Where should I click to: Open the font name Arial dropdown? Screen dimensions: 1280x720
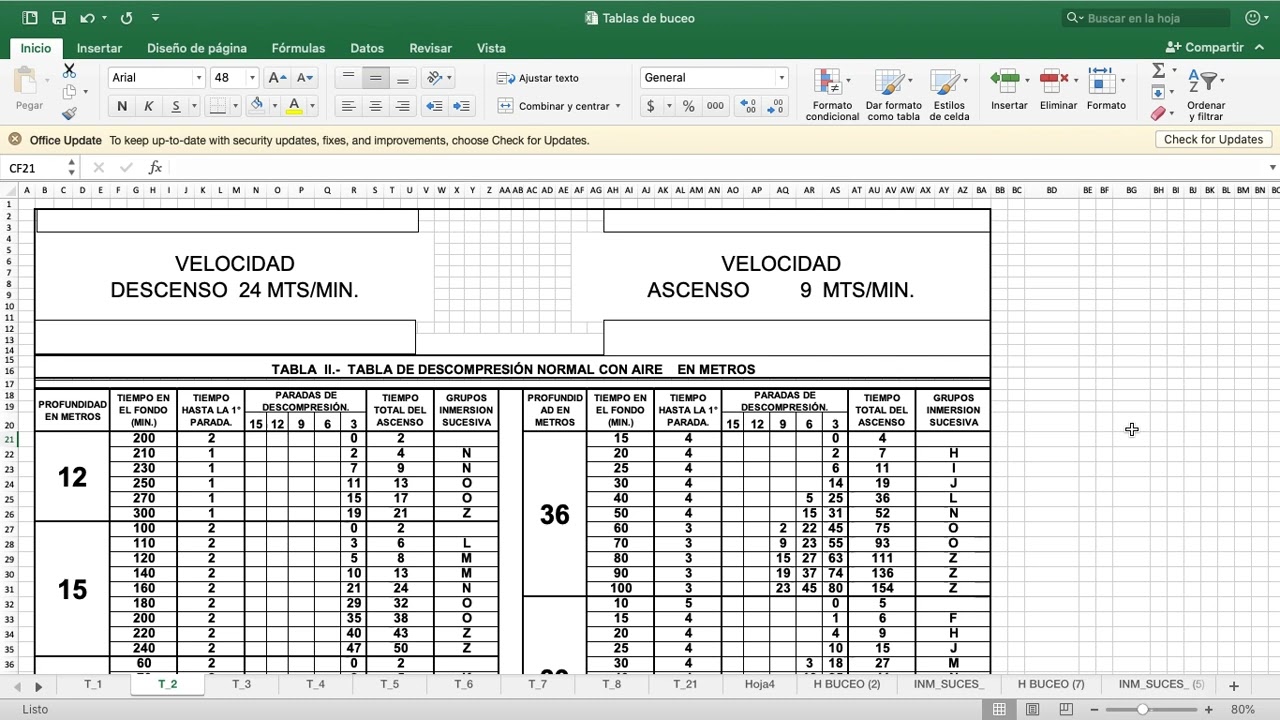pyautogui.click(x=198, y=77)
